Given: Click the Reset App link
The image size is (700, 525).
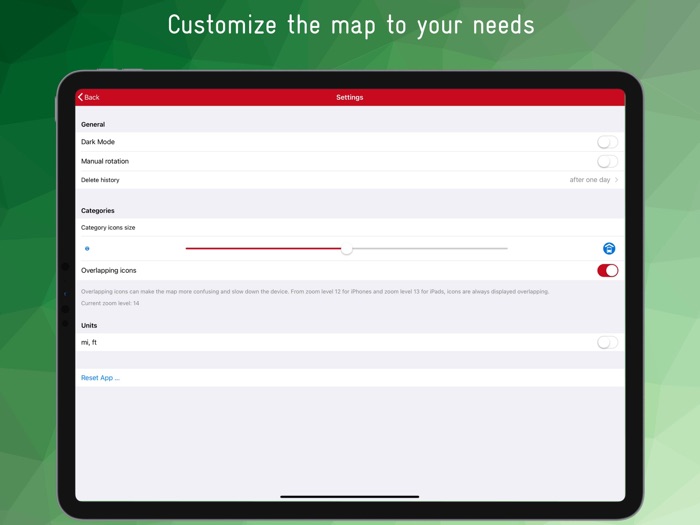Looking at the screenshot, I should tap(100, 378).
